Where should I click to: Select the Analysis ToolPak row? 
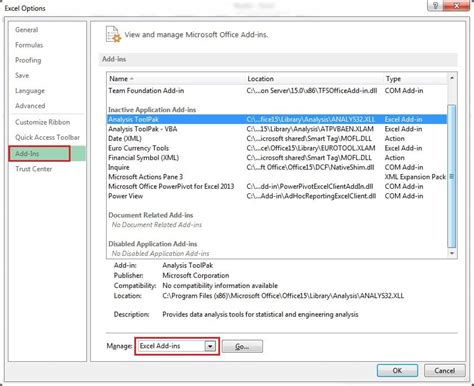[277, 119]
